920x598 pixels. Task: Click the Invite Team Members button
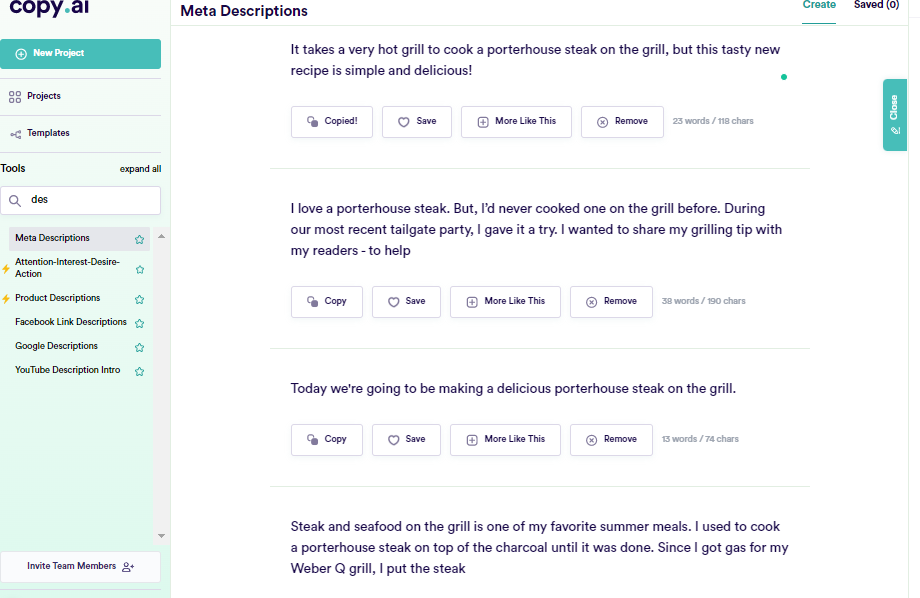(x=80, y=566)
